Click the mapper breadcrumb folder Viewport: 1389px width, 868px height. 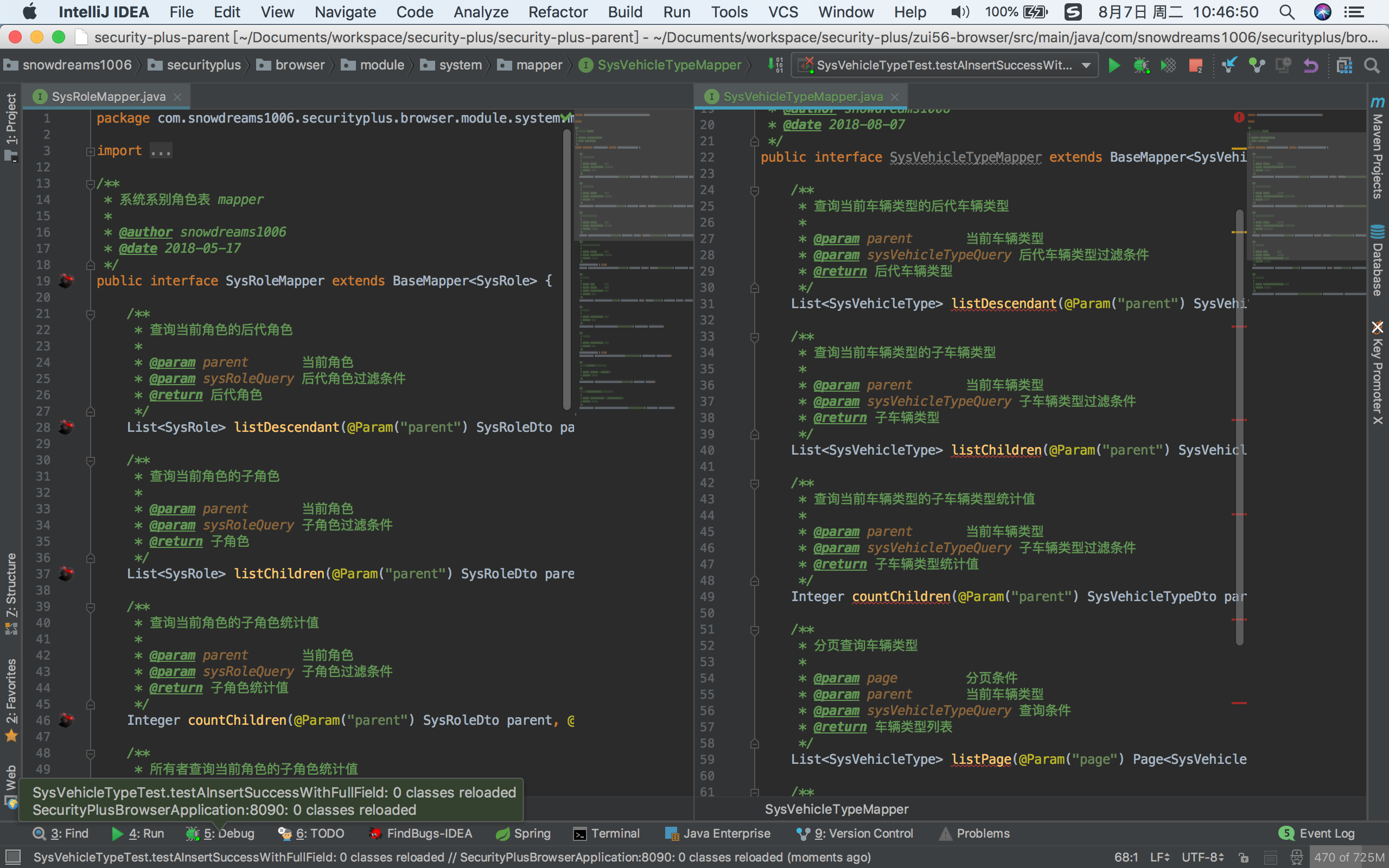click(530, 65)
